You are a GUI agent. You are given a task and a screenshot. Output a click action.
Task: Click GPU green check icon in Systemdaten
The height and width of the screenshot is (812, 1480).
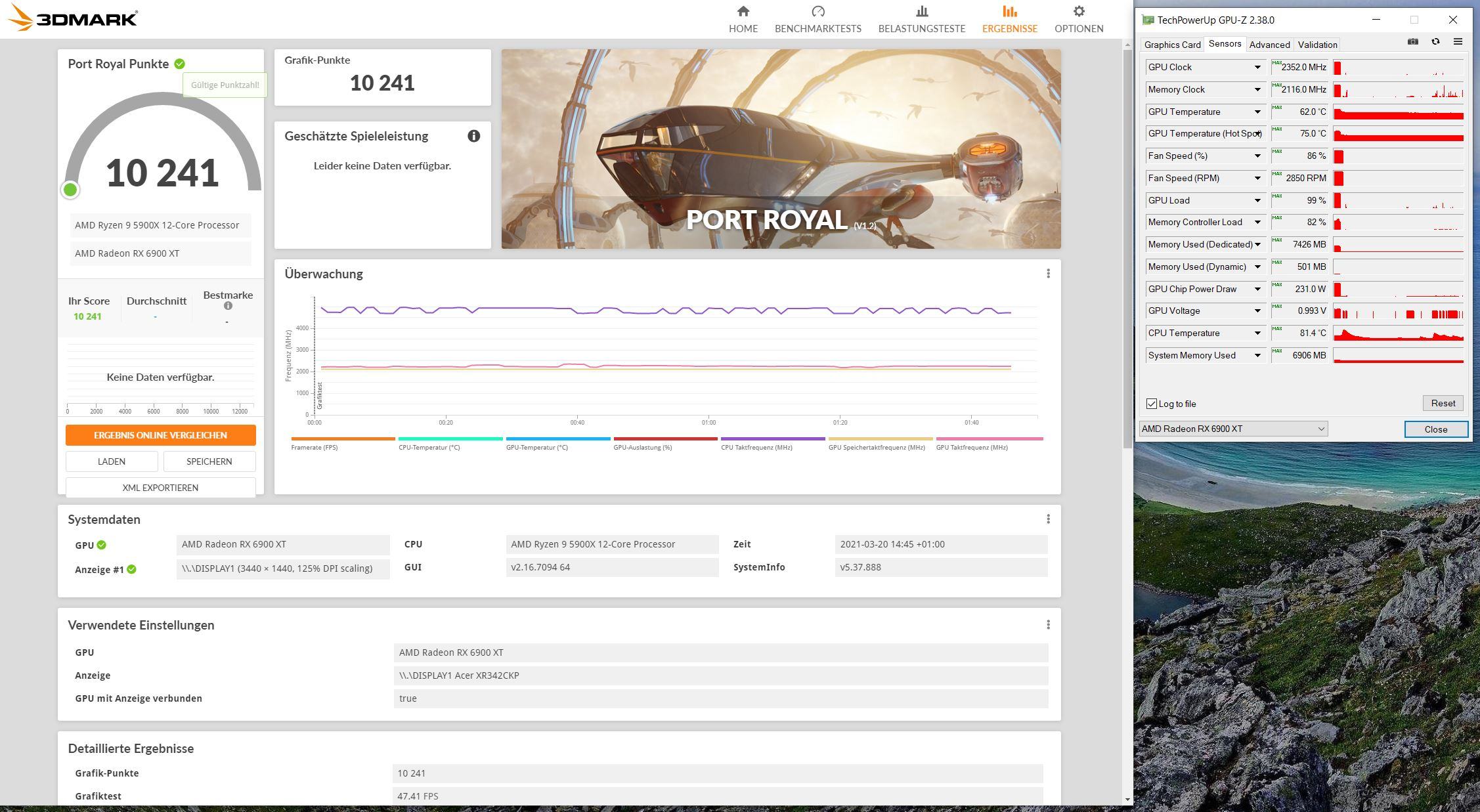click(102, 545)
